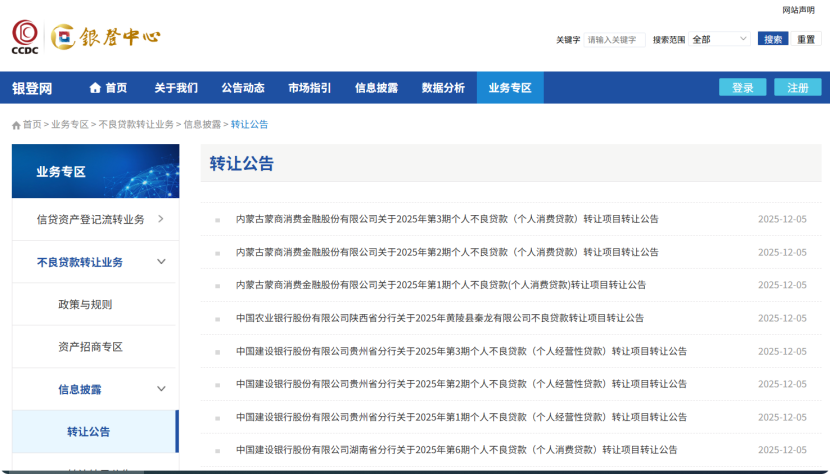Open 中国农业银行陕西省分行 黄陵县秦龙 announcement
This screenshot has width=831, height=474.
coord(440,318)
